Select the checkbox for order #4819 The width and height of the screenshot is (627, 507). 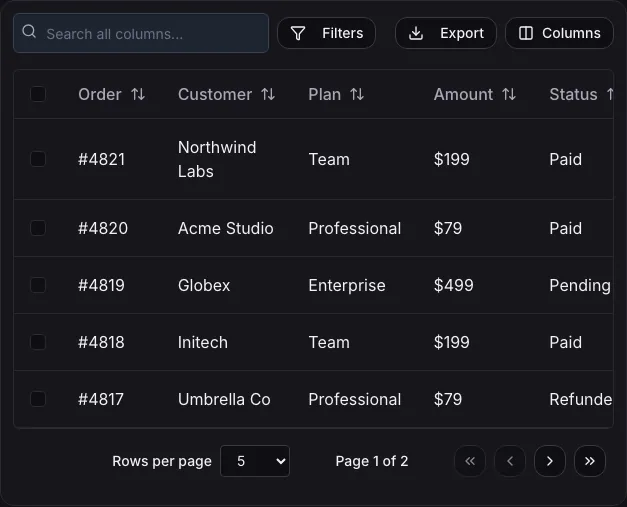pyautogui.click(x=38, y=285)
